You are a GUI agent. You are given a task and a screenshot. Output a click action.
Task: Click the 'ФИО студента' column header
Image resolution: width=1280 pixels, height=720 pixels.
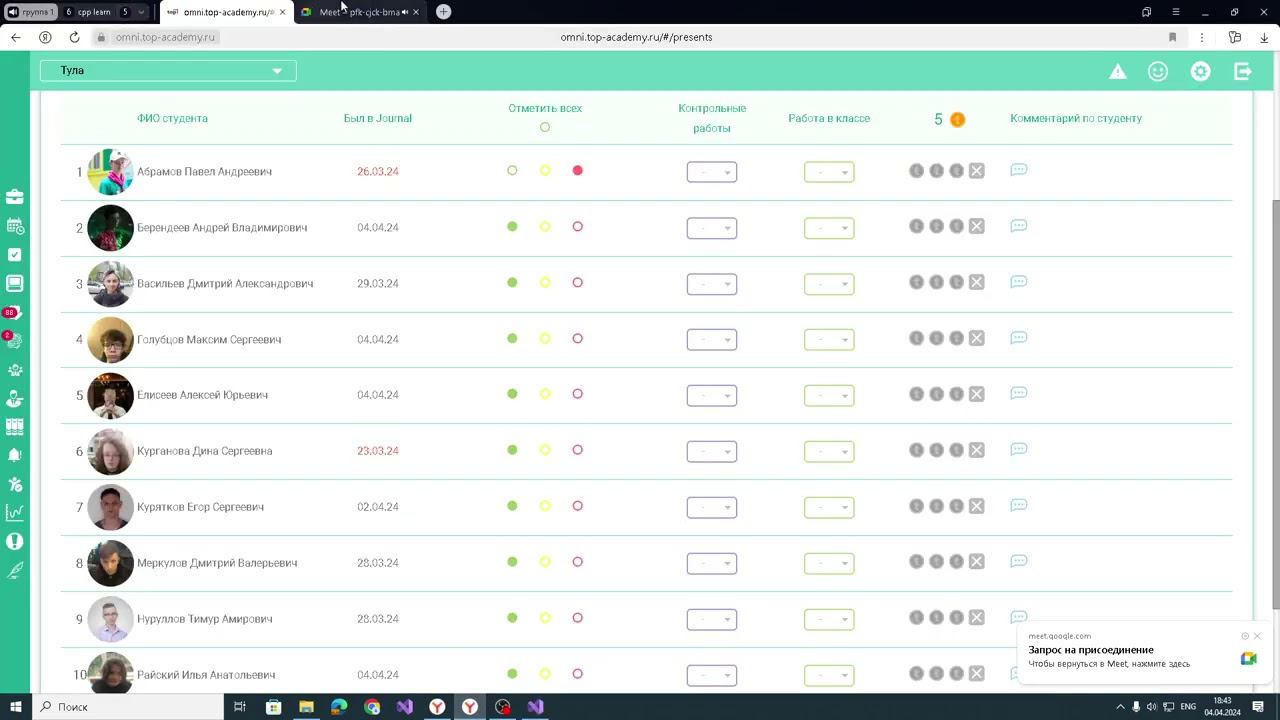tap(172, 118)
